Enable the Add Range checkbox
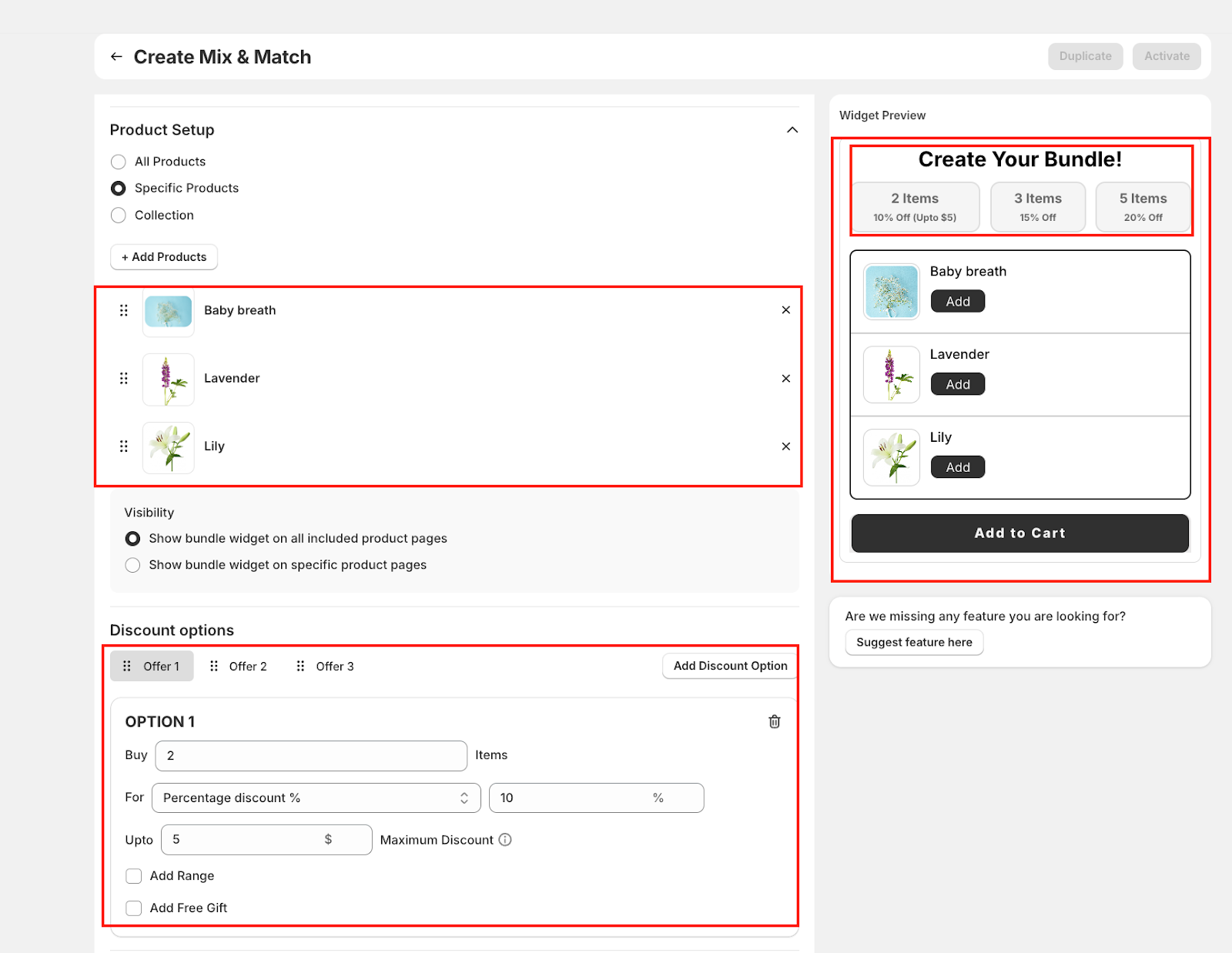Image resolution: width=1232 pixels, height=953 pixels. coord(134,876)
